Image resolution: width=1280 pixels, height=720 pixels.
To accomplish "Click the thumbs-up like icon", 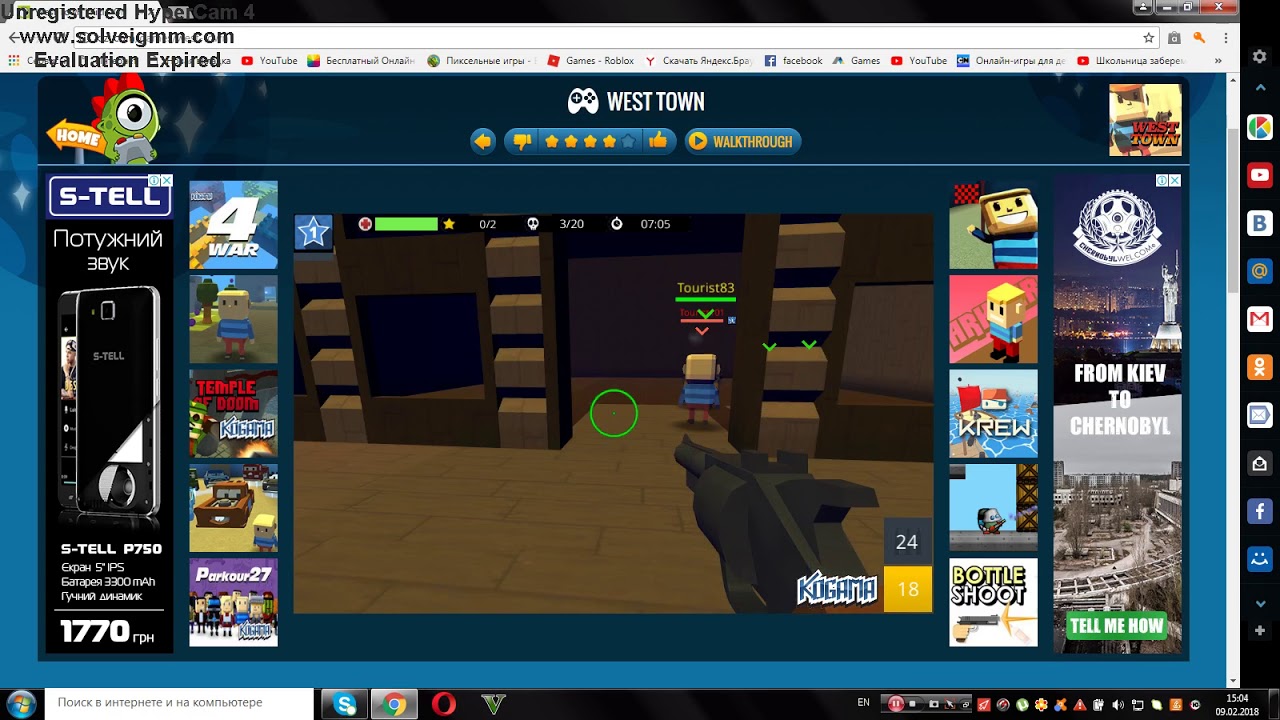I will (x=657, y=142).
